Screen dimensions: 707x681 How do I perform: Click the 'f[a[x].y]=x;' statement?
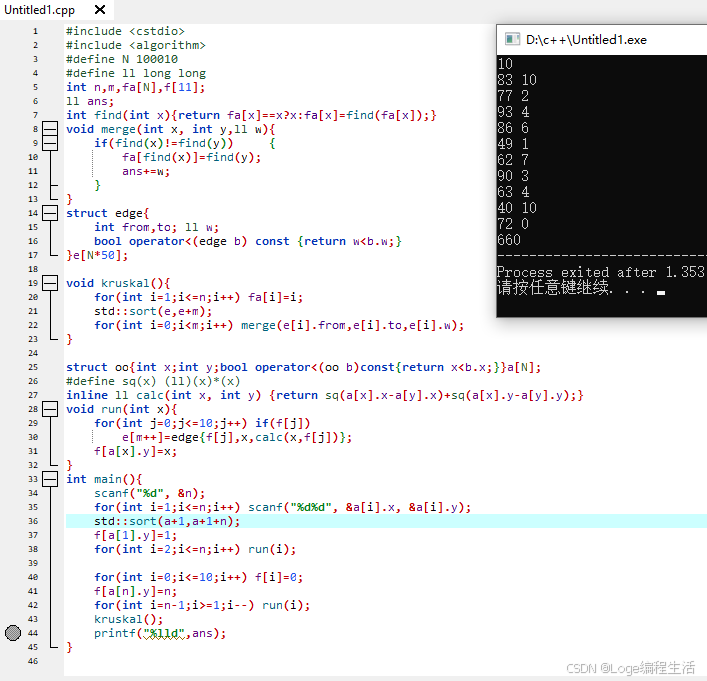(x=136, y=451)
